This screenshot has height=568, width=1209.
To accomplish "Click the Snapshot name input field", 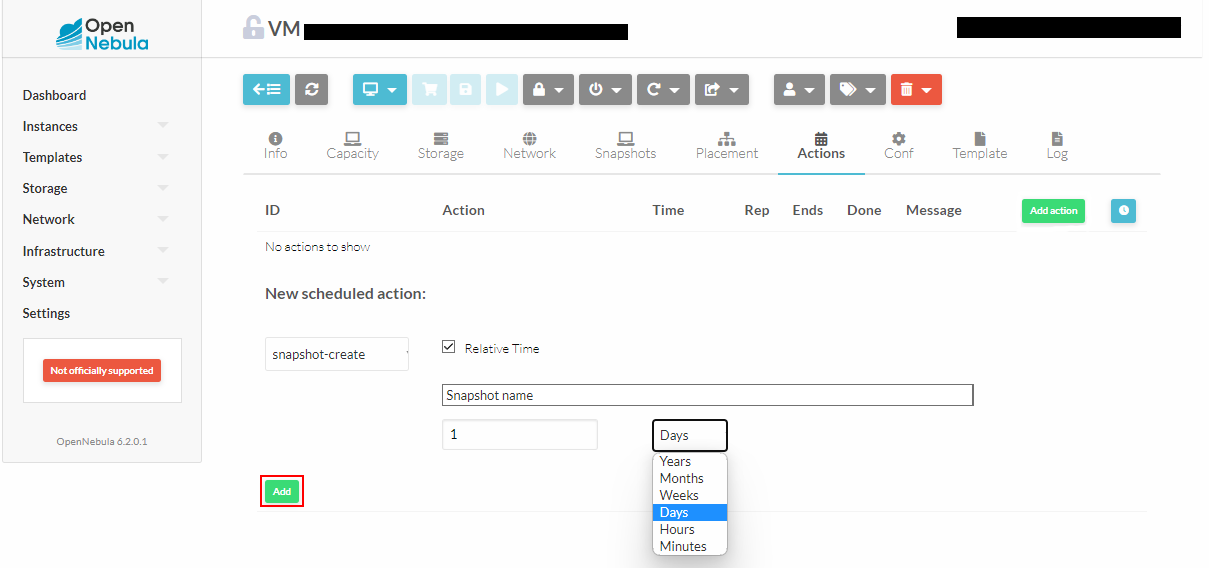I will point(707,395).
